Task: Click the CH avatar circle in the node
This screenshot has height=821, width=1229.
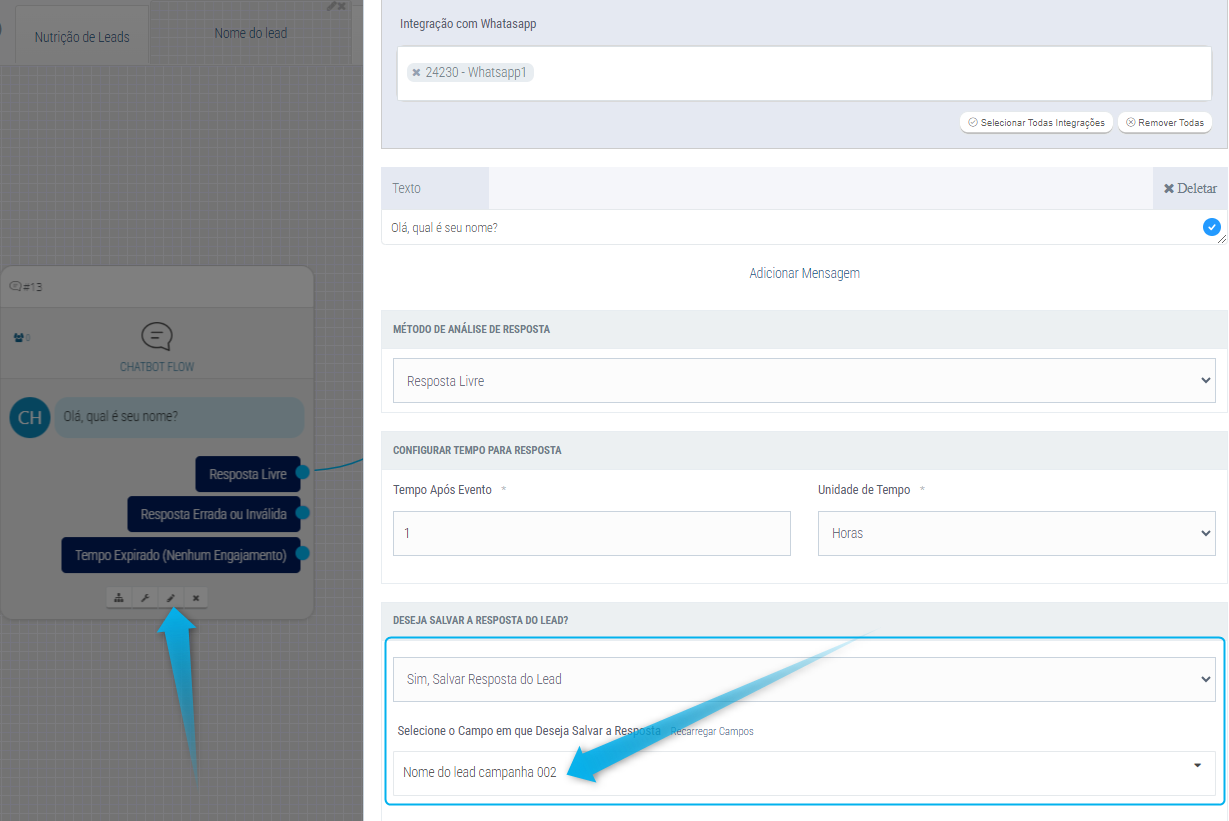Action: click(30, 417)
